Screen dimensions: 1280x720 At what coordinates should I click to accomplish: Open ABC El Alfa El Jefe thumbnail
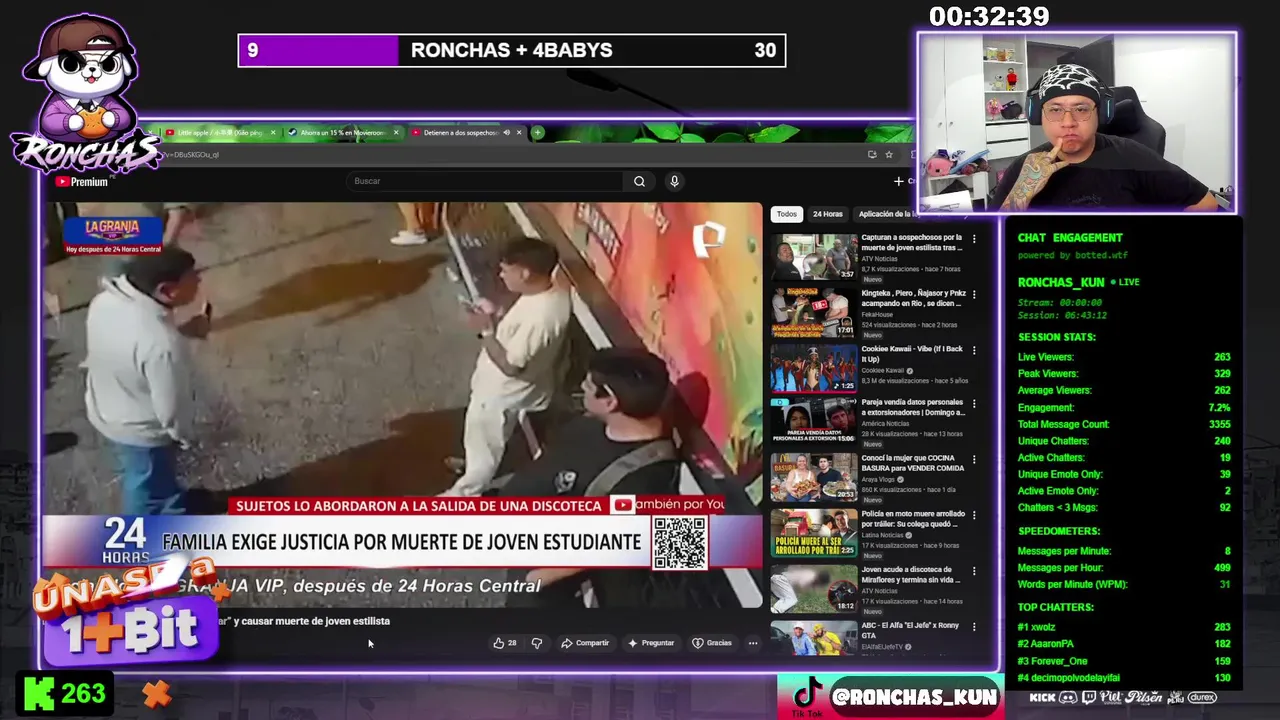(x=814, y=637)
